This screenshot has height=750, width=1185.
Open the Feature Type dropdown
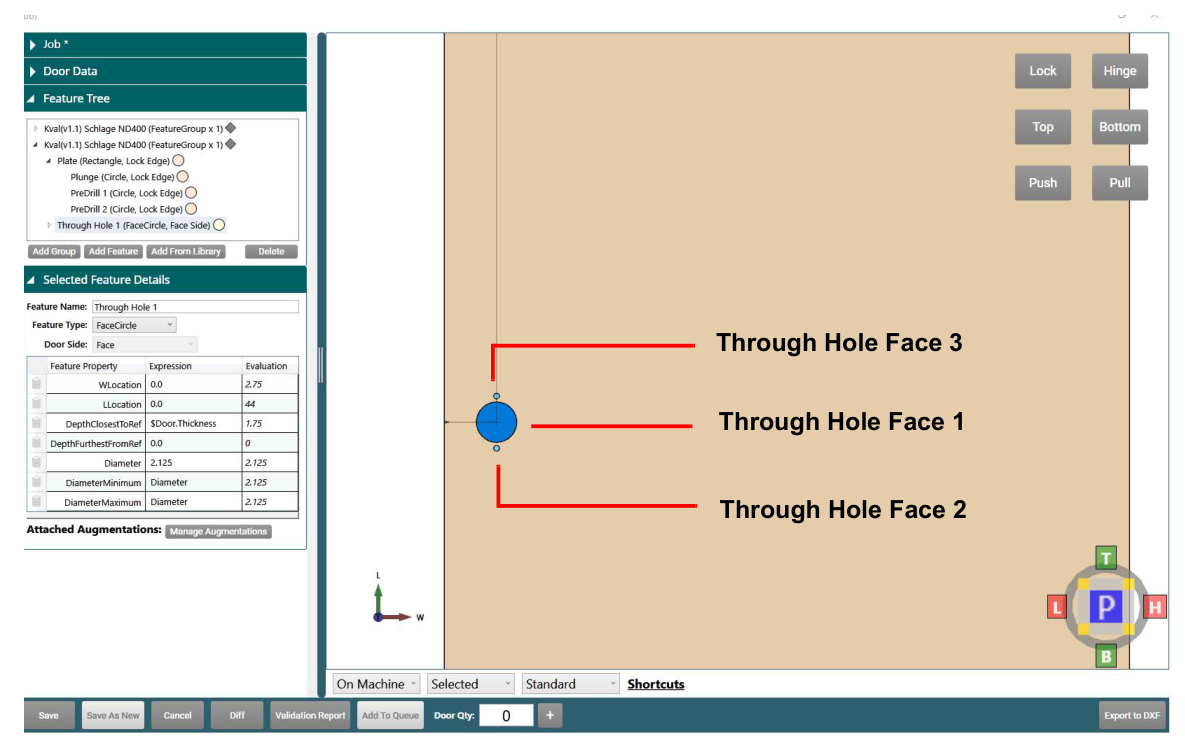tap(135, 325)
